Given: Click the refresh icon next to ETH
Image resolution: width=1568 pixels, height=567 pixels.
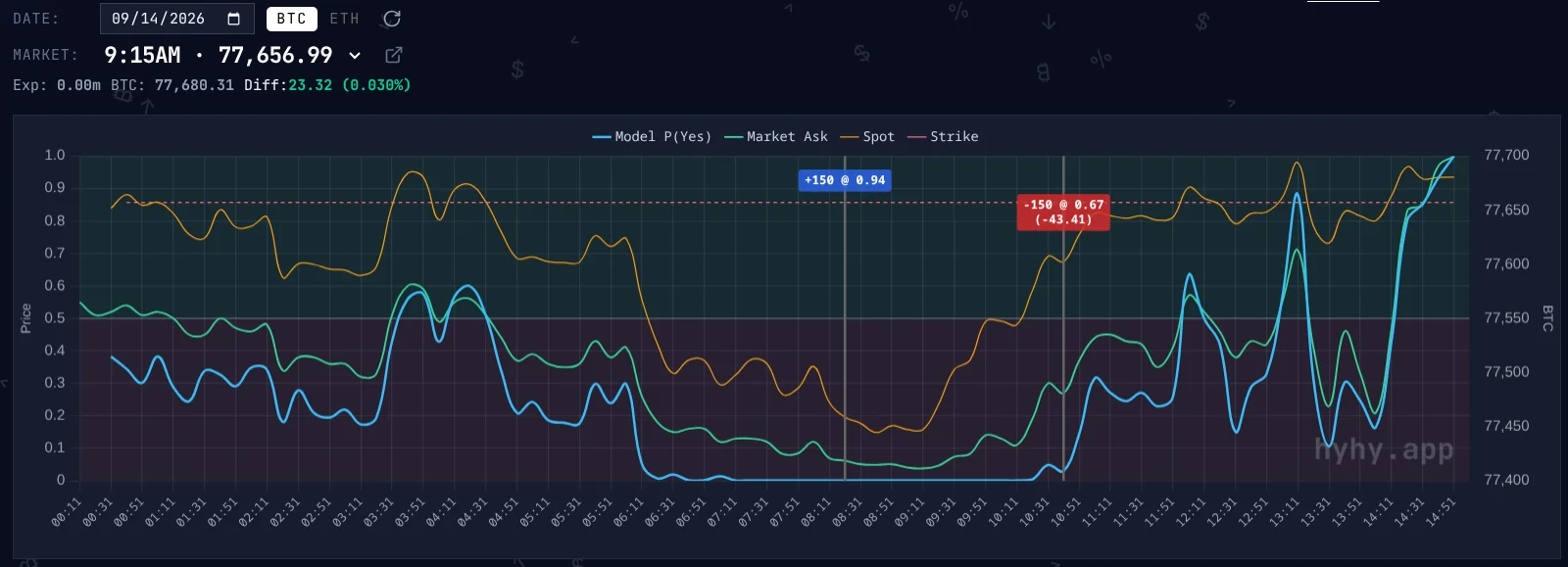Looking at the screenshot, I should [x=392, y=19].
